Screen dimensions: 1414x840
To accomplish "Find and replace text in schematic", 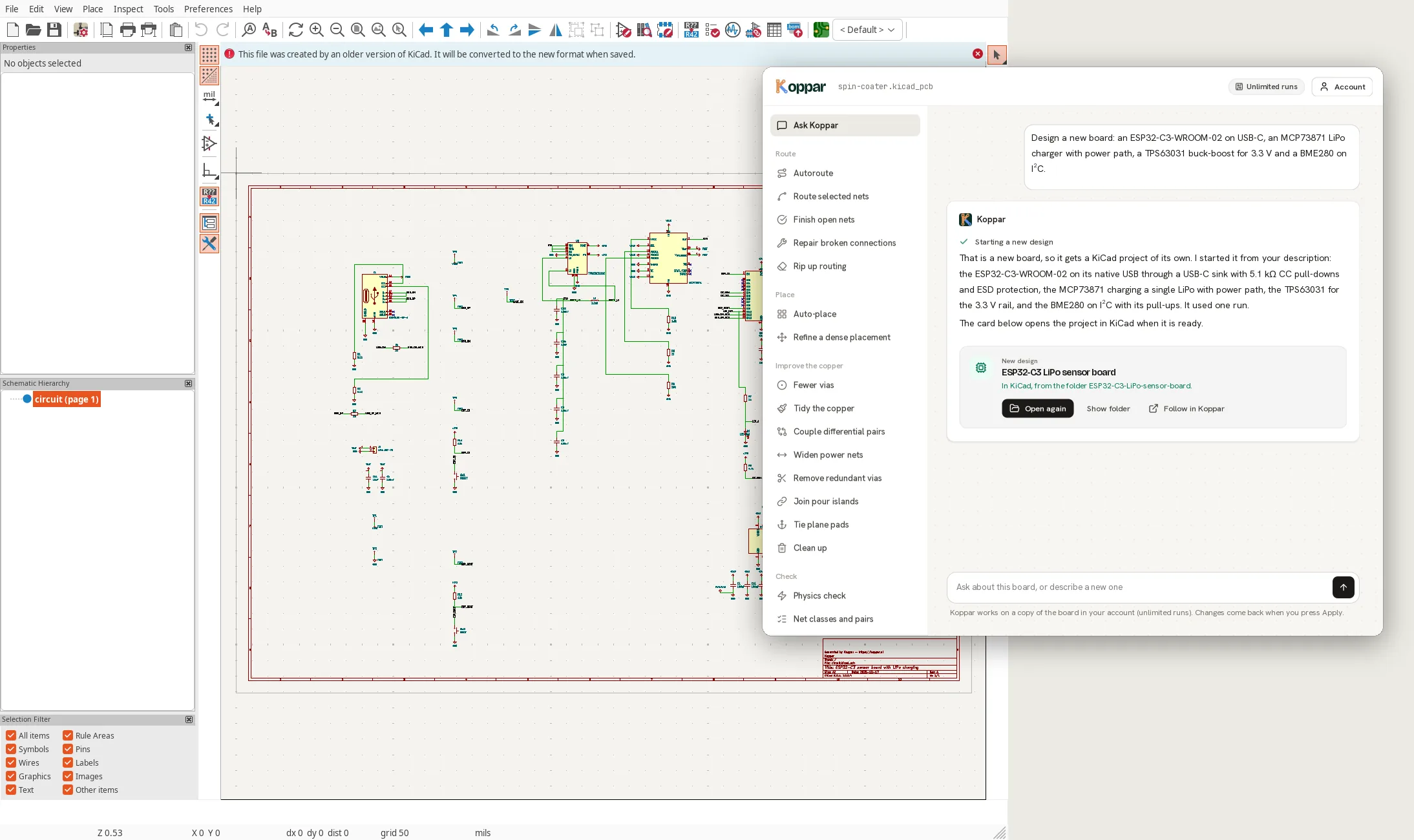I will [x=270, y=30].
